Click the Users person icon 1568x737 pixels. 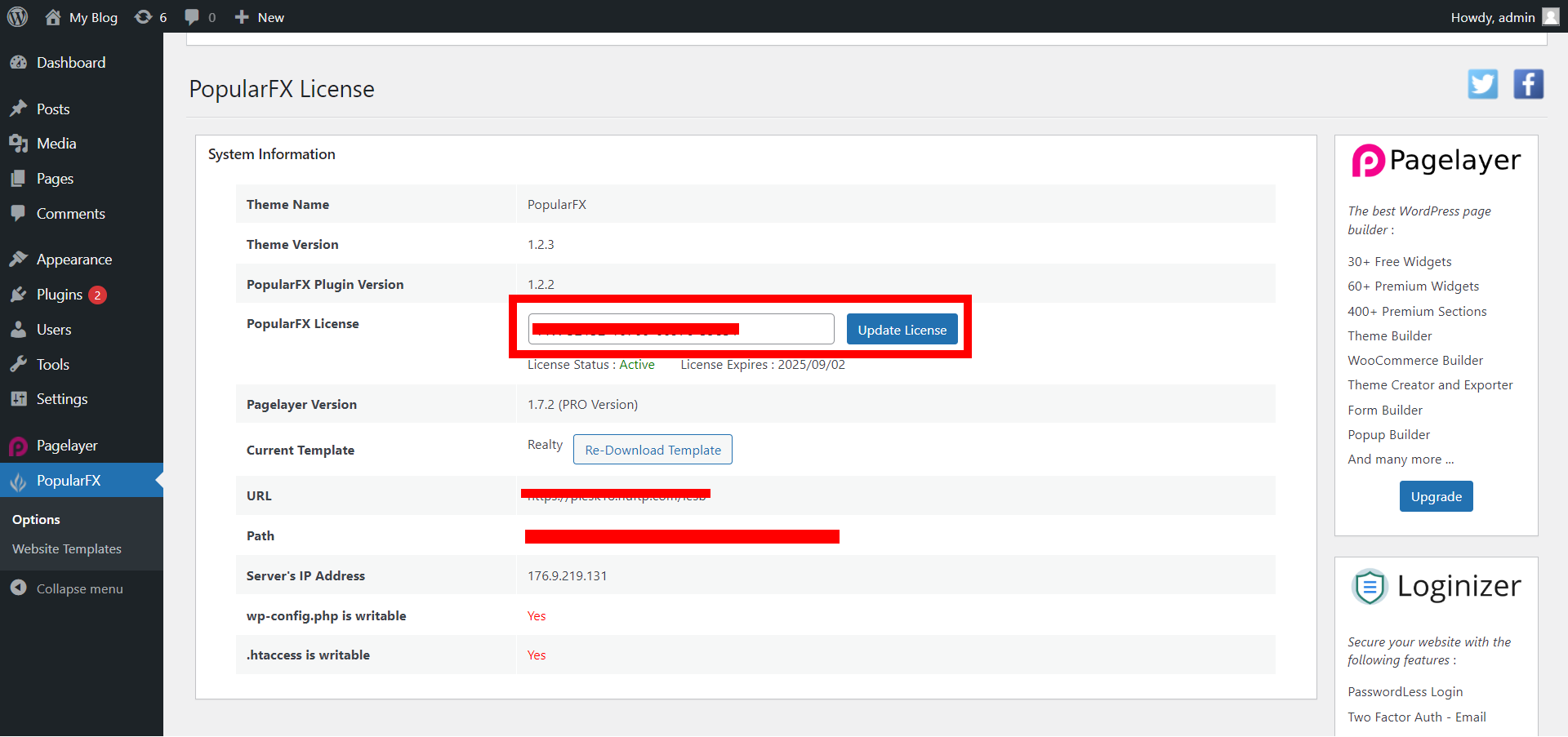[18, 329]
